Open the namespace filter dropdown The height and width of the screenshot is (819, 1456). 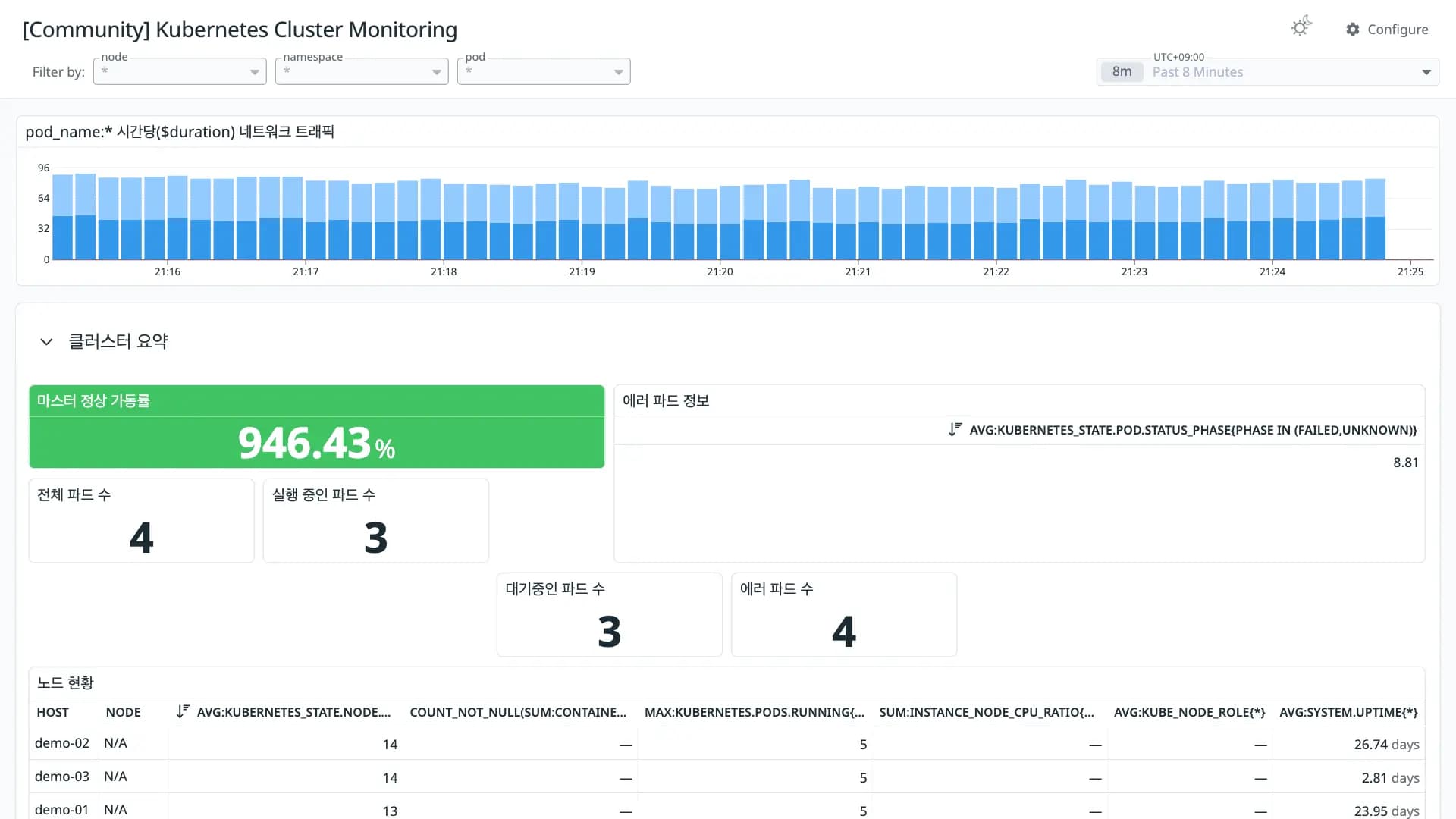(362, 71)
